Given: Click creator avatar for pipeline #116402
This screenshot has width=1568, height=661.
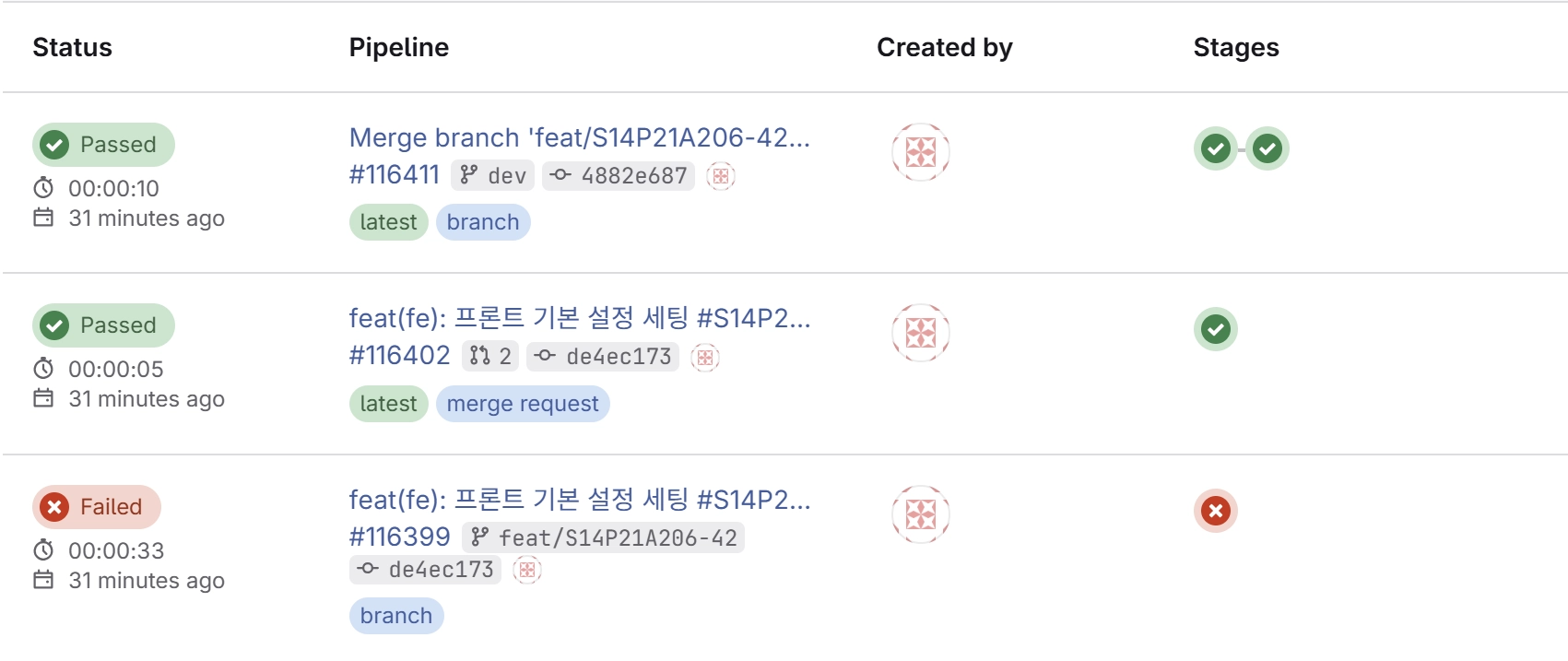Looking at the screenshot, I should pyautogui.click(x=920, y=333).
